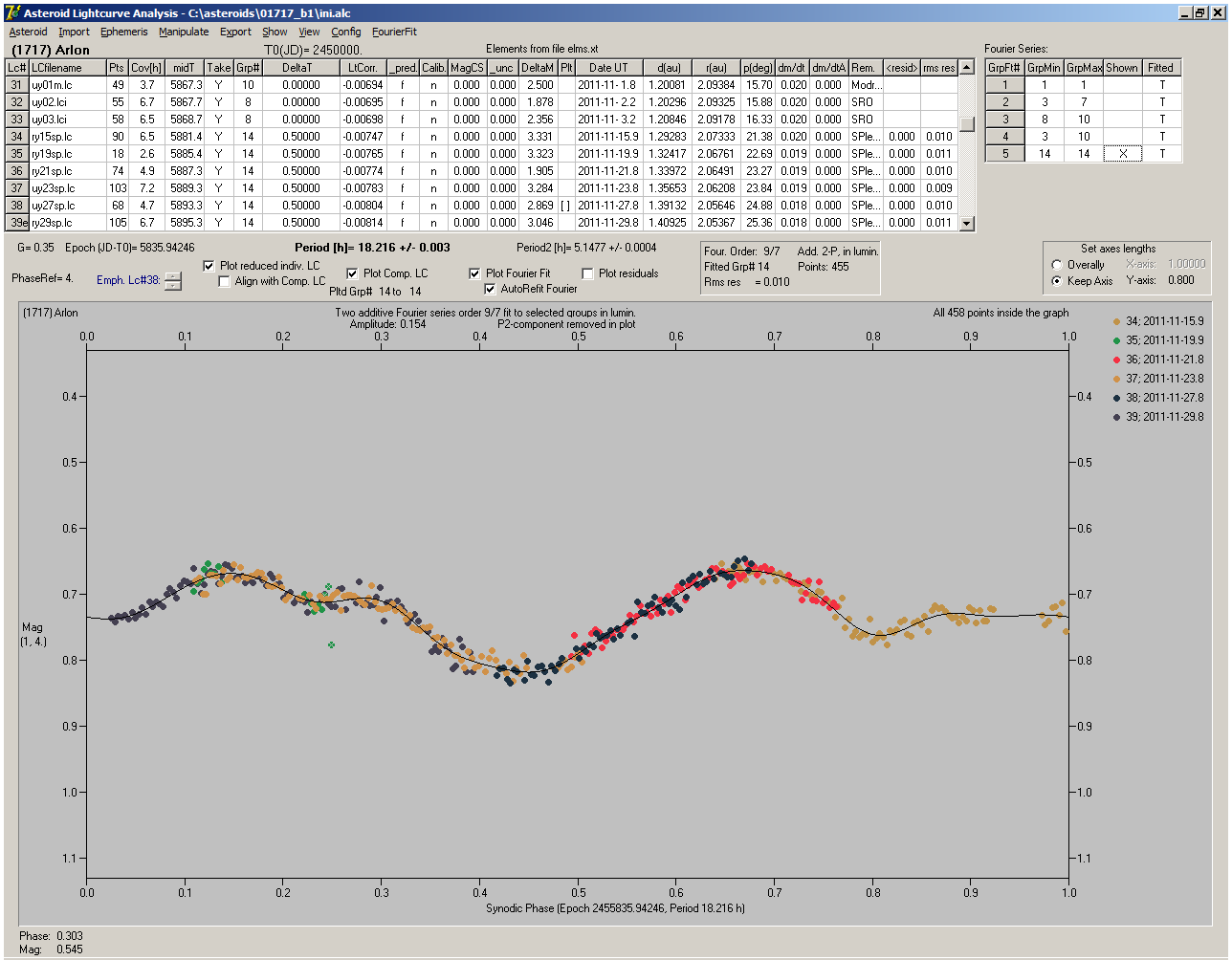Open the Config menu
1232x960 pixels.
coord(346,32)
